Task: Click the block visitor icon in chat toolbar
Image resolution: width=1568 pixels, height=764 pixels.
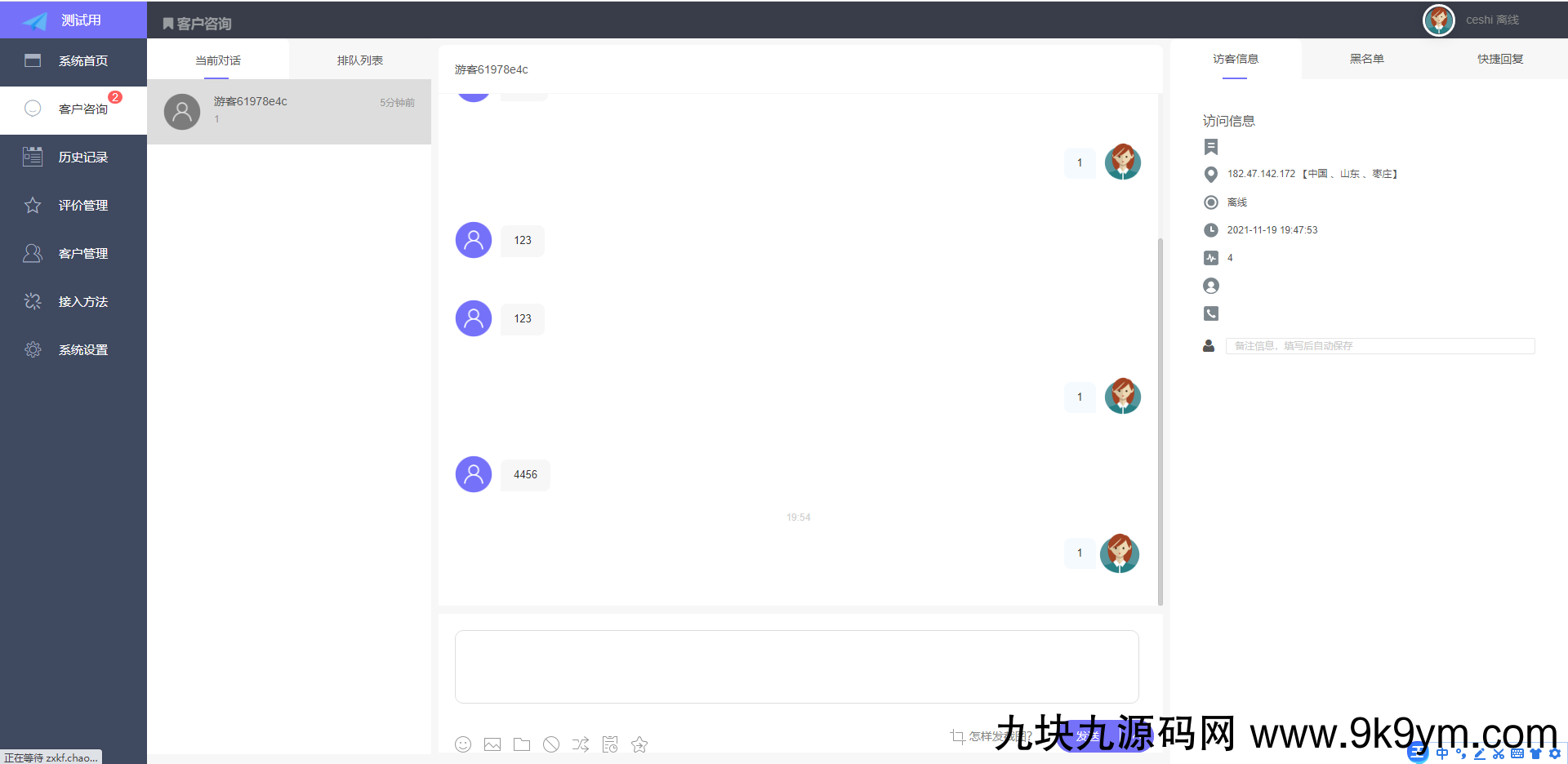Action: click(551, 744)
